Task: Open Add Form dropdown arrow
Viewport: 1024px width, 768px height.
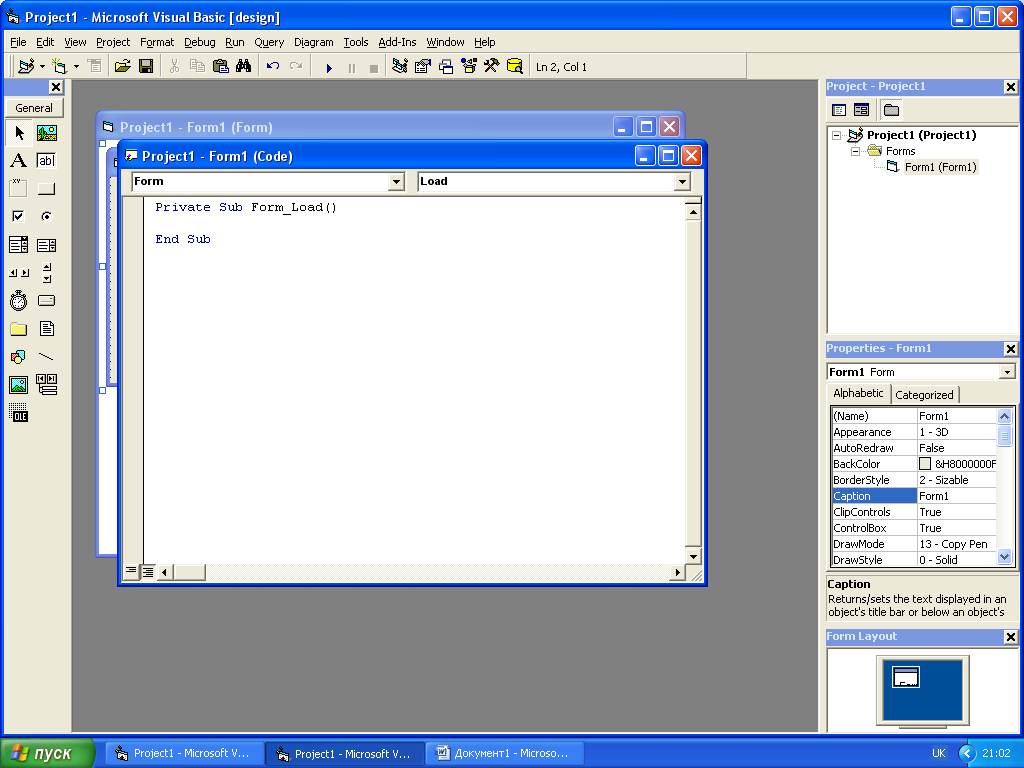Action: pyautogui.click(x=76, y=66)
